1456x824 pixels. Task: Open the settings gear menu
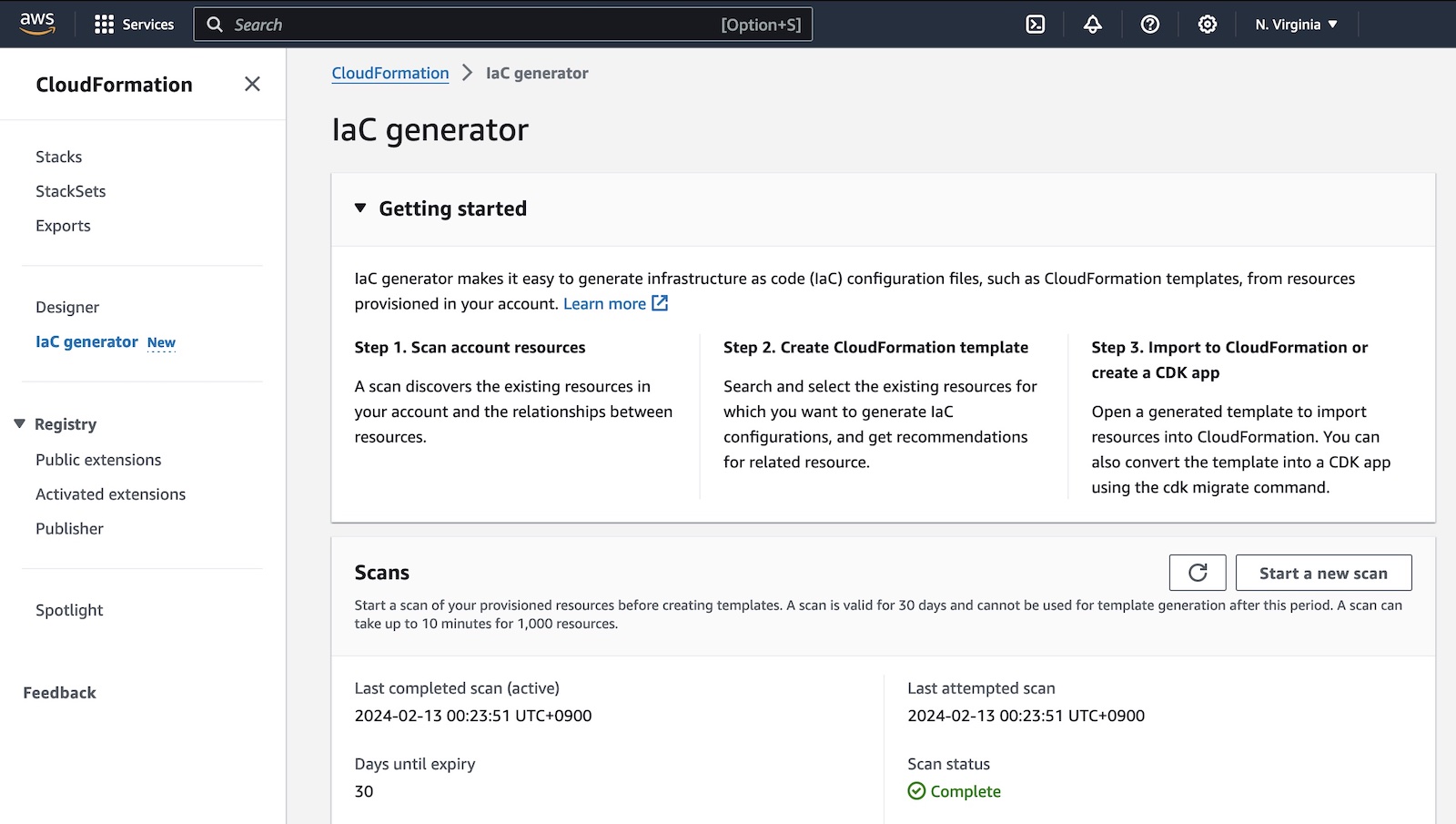click(1208, 25)
